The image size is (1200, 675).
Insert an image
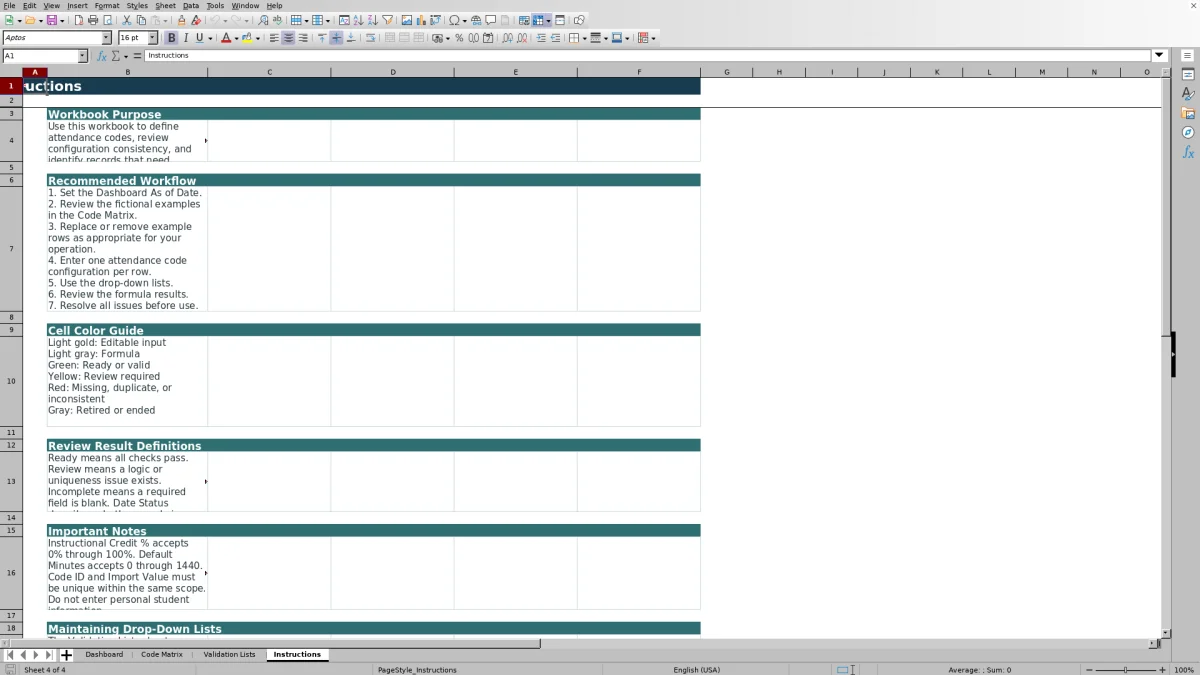[406, 20]
